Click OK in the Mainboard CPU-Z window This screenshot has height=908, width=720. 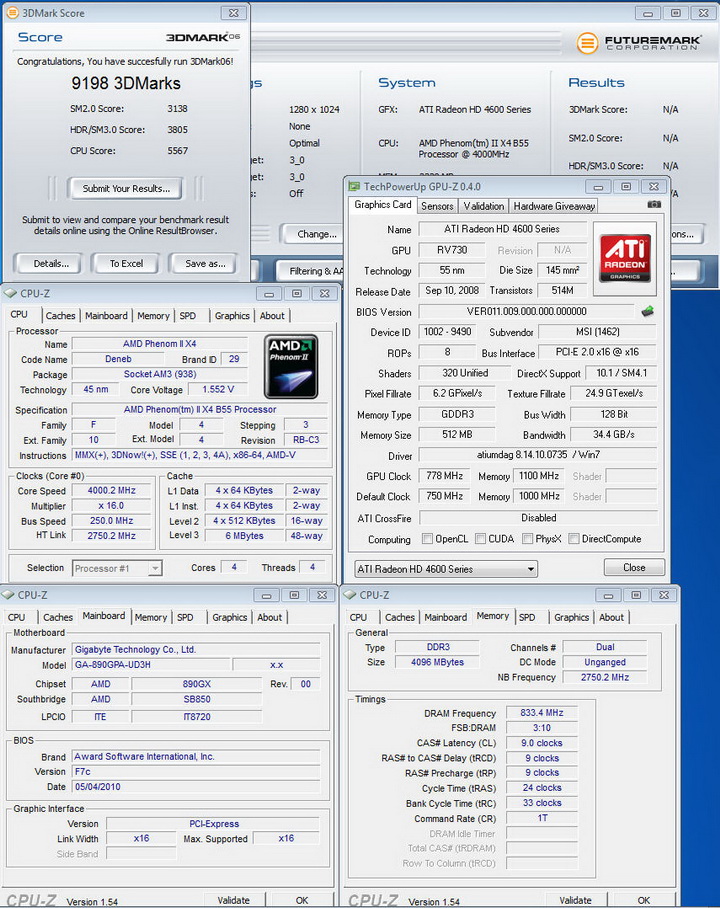(302, 900)
